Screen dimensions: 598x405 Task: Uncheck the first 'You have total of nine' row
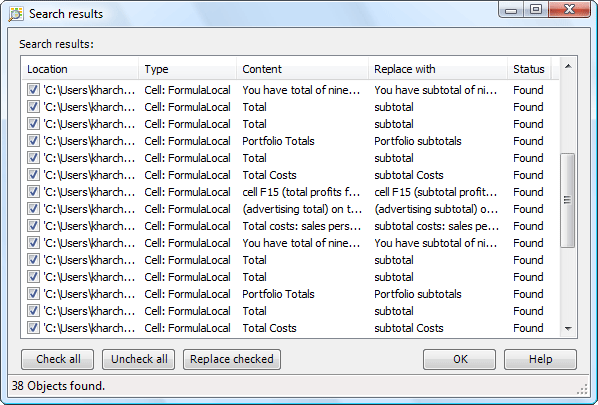33,90
